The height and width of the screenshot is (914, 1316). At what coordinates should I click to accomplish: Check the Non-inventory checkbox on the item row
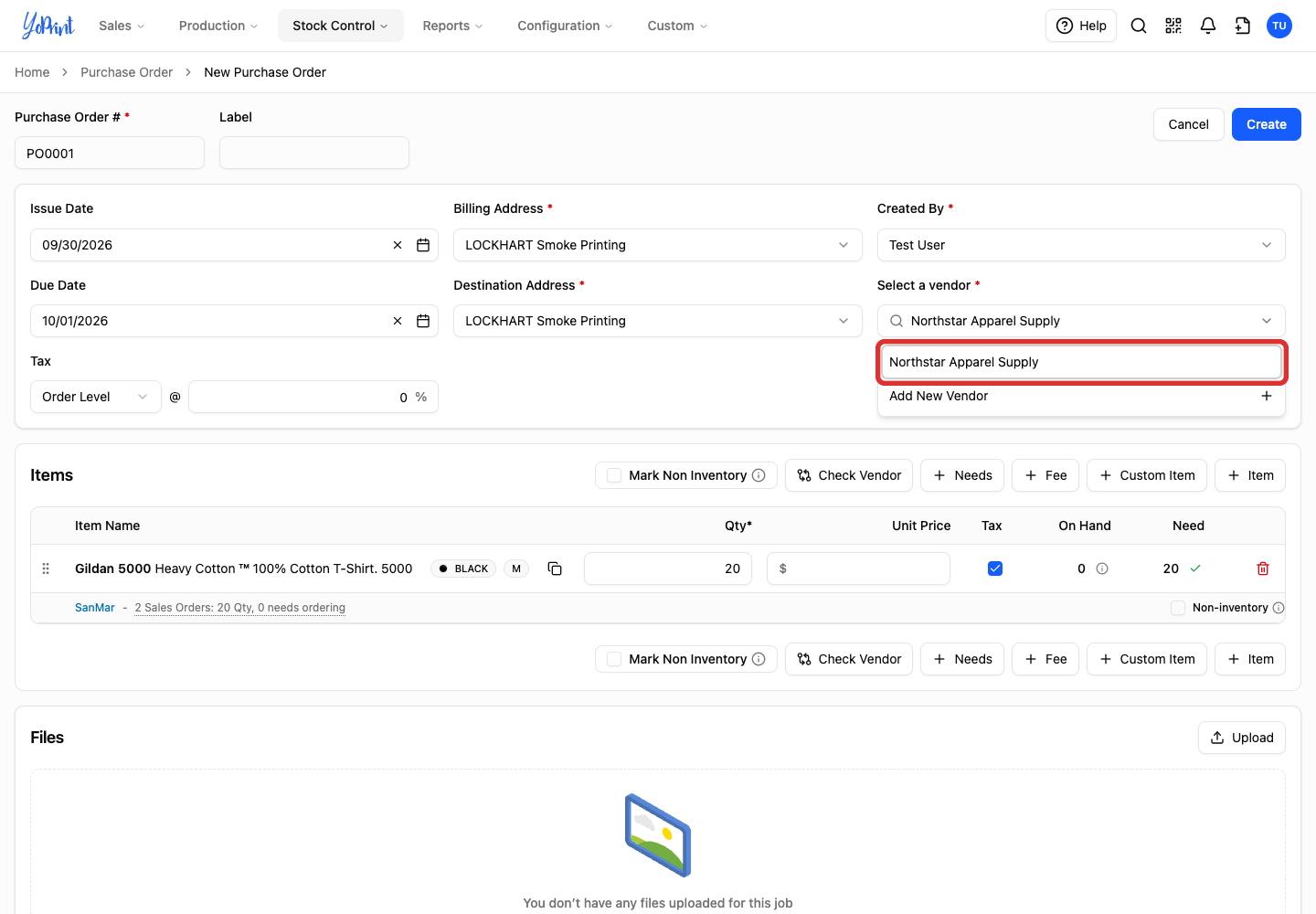1178,608
